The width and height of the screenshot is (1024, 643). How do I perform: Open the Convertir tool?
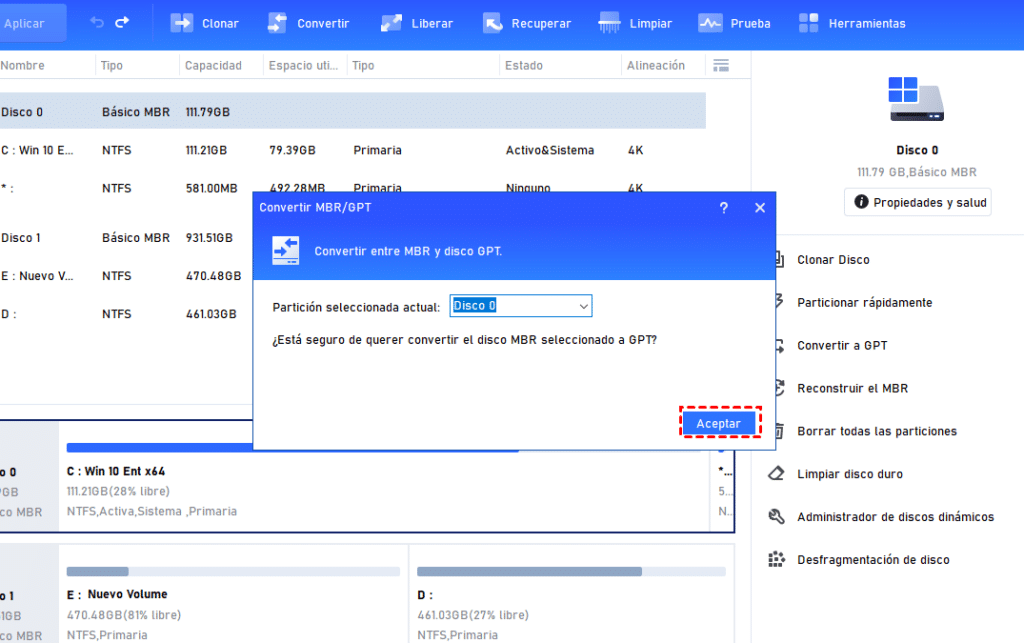(x=308, y=24)
